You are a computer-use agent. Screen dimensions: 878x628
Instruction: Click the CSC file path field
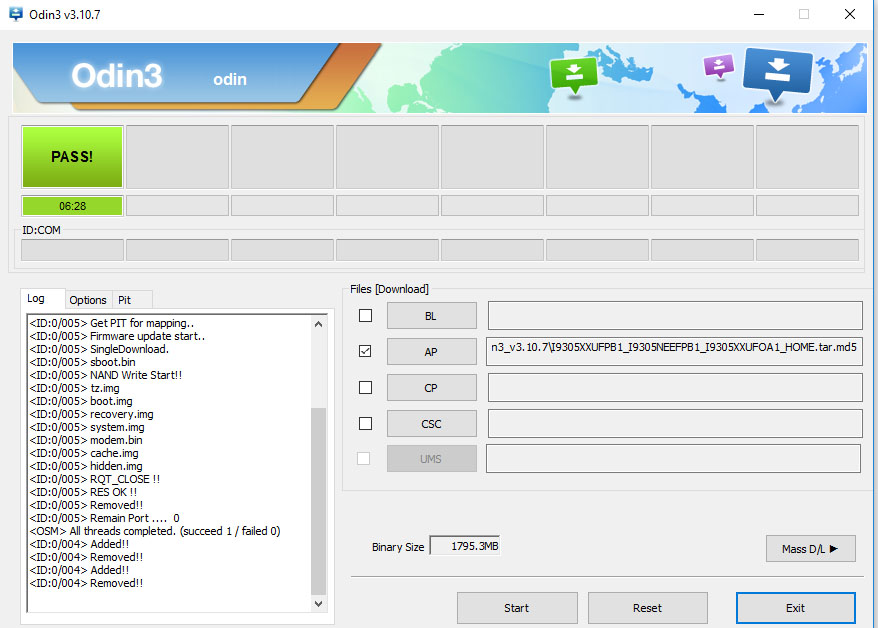point(675,424)
